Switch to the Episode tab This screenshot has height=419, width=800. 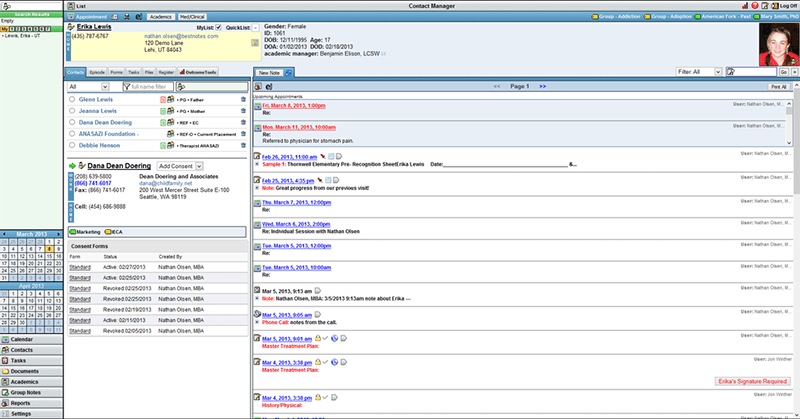tap(97, 72)
